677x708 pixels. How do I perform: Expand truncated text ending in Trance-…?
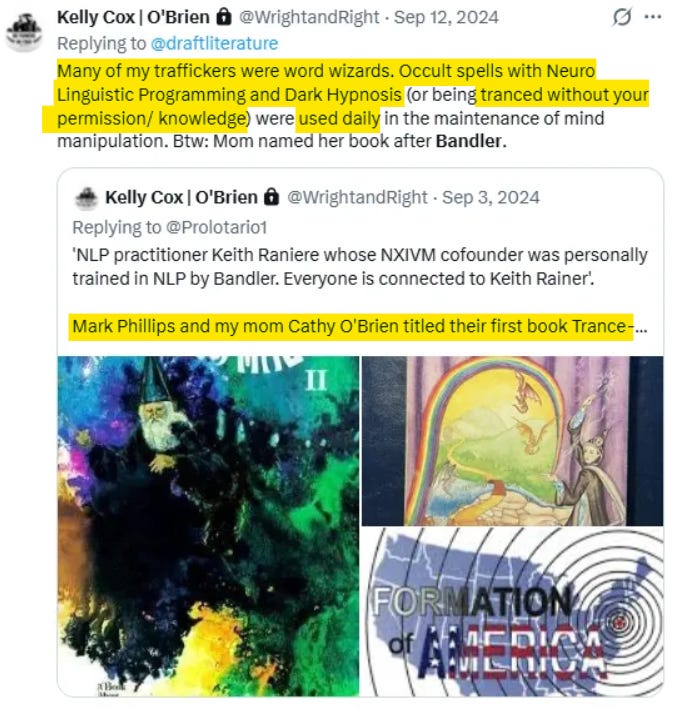[x=640, y=327]
